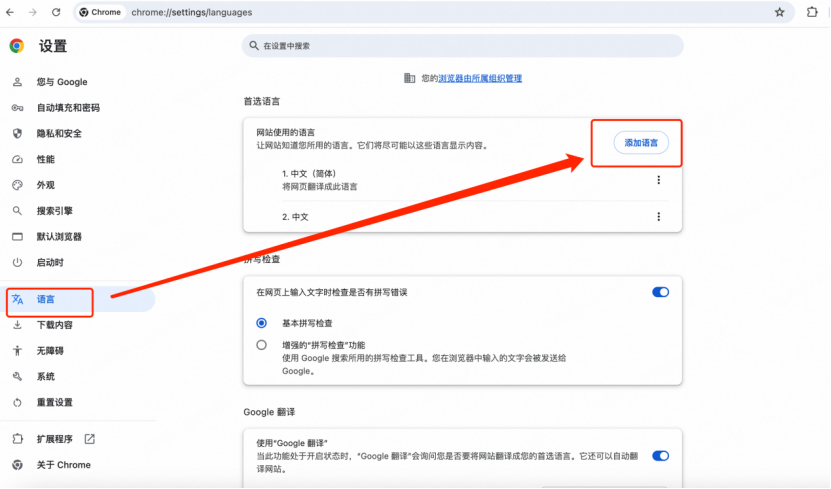This screenshot has height=489, width=831.
Task: Toggle the Google 翻译 switch
Action: point(660,456)
